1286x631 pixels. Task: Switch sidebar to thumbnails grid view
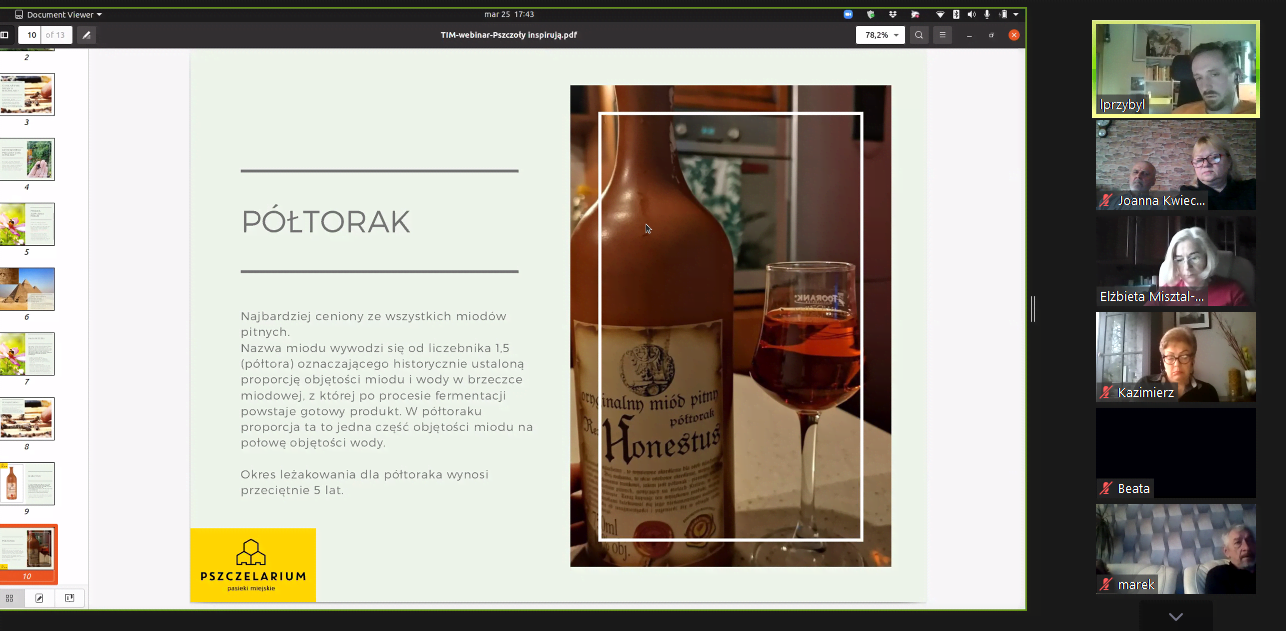coord(10,598)
